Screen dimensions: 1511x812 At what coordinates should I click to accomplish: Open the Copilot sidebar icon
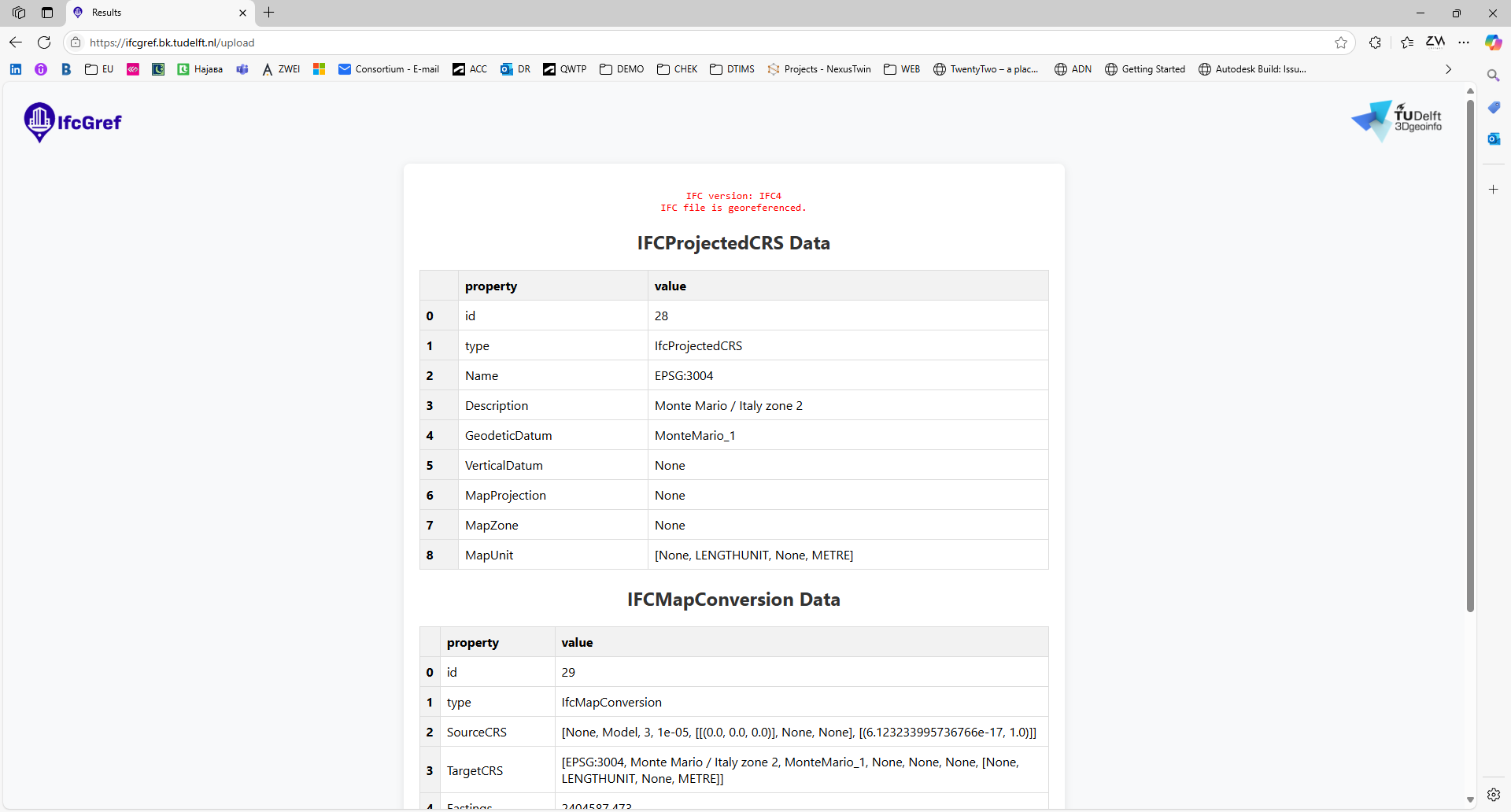(x=1493, y=42)
